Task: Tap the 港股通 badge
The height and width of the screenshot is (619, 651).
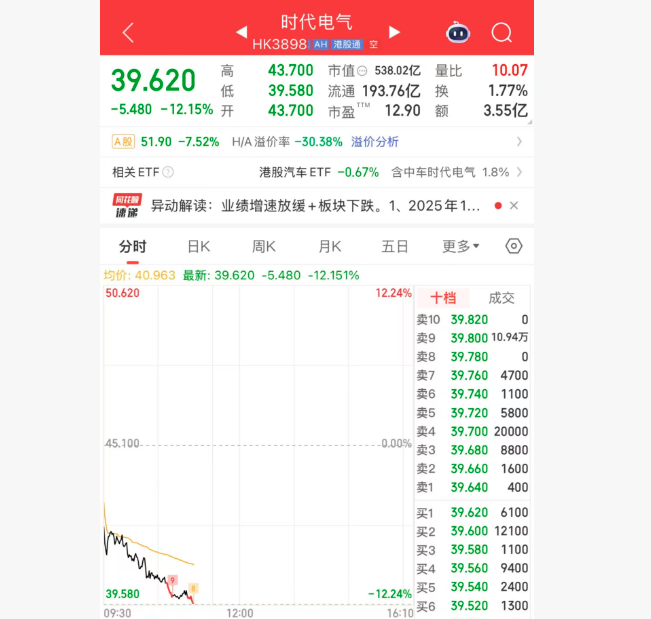Action: click(347, 44)
